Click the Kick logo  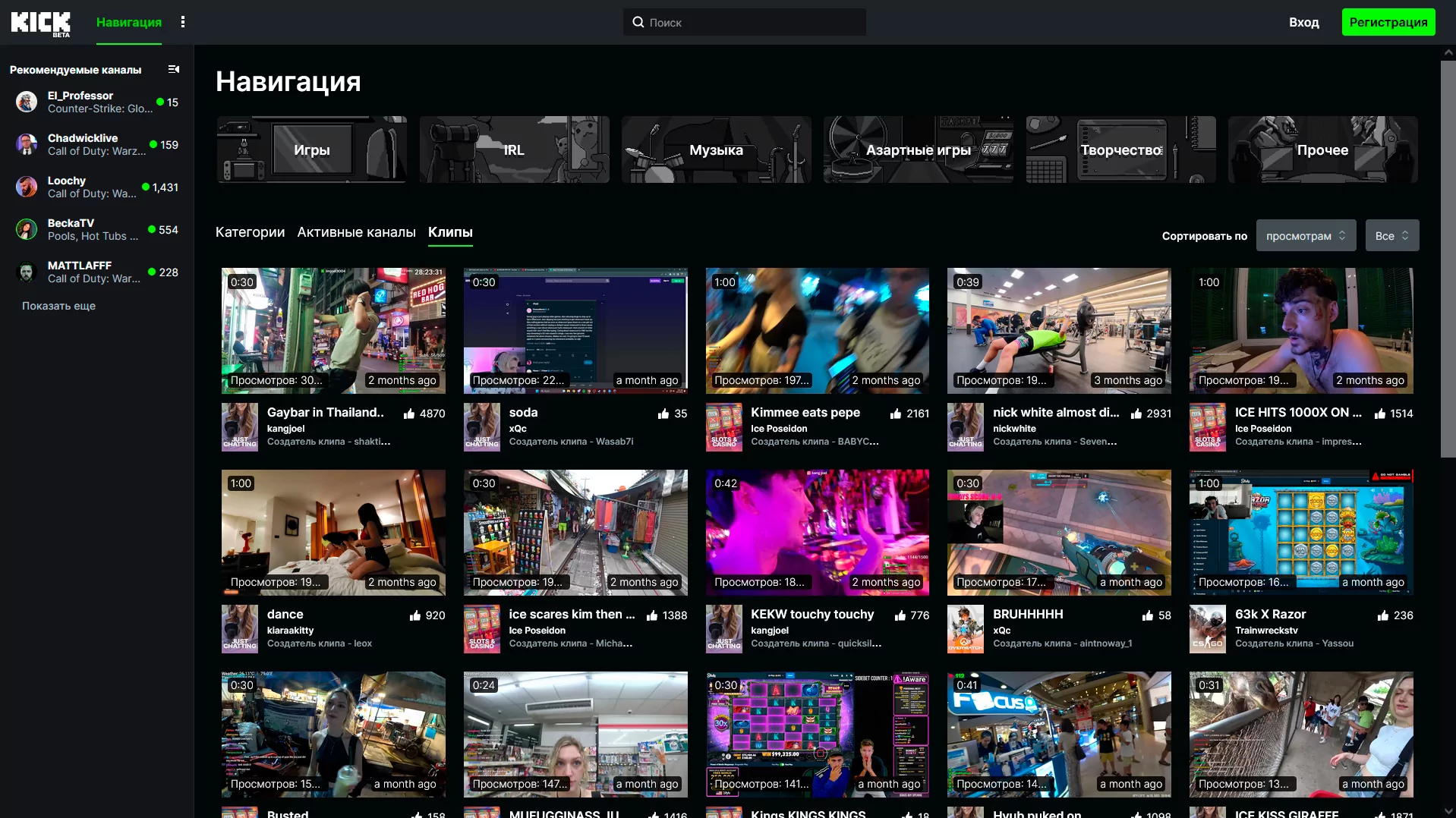(x=40, y=24)
